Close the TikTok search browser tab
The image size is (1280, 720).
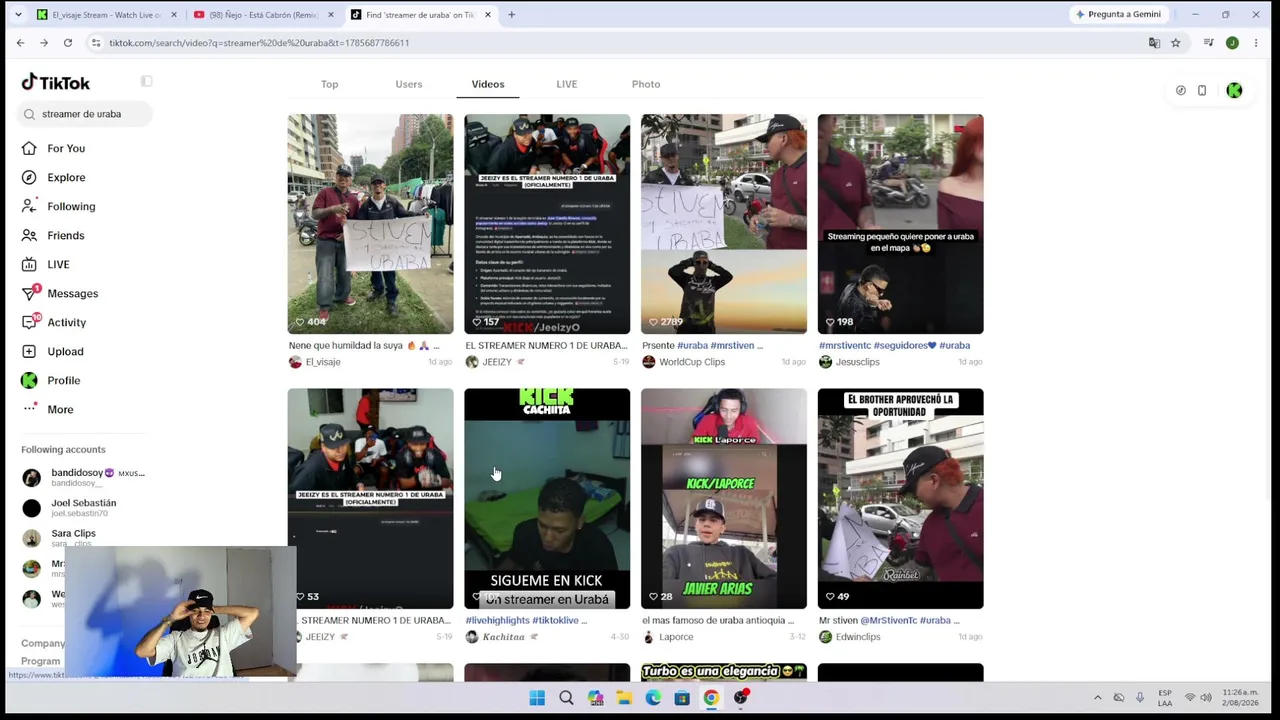coord(488,15)
